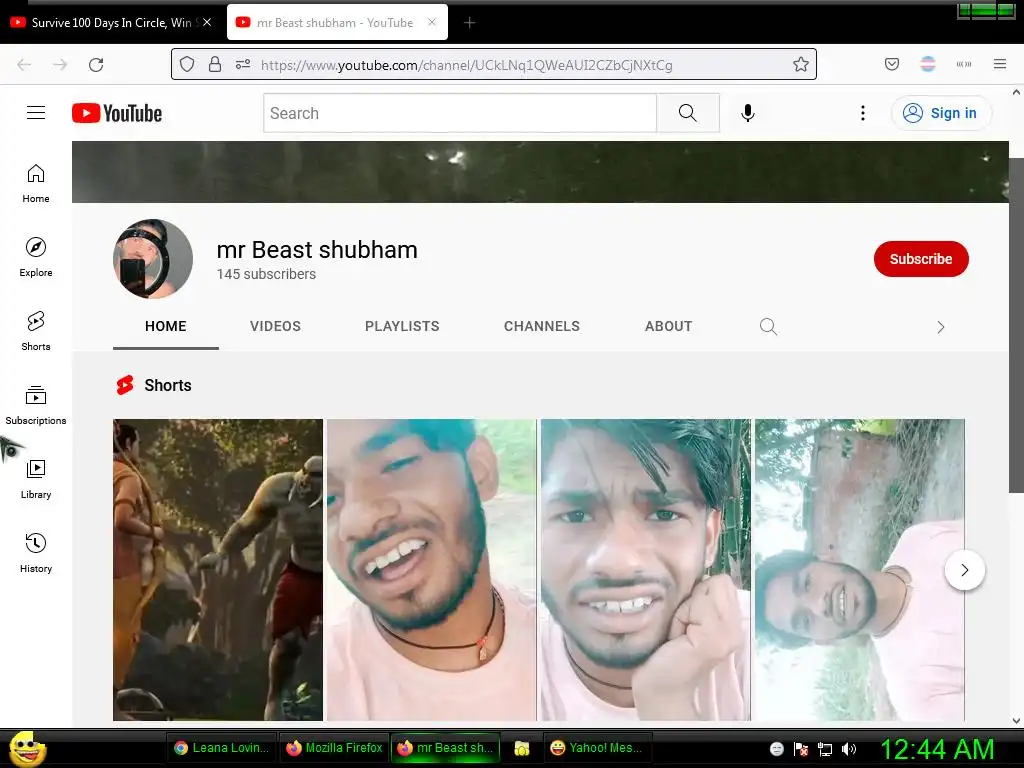Viewport: 1024px width, 768px height.
Task: Go to the YouTube logo home link
Action: click(x=117, y=113)
